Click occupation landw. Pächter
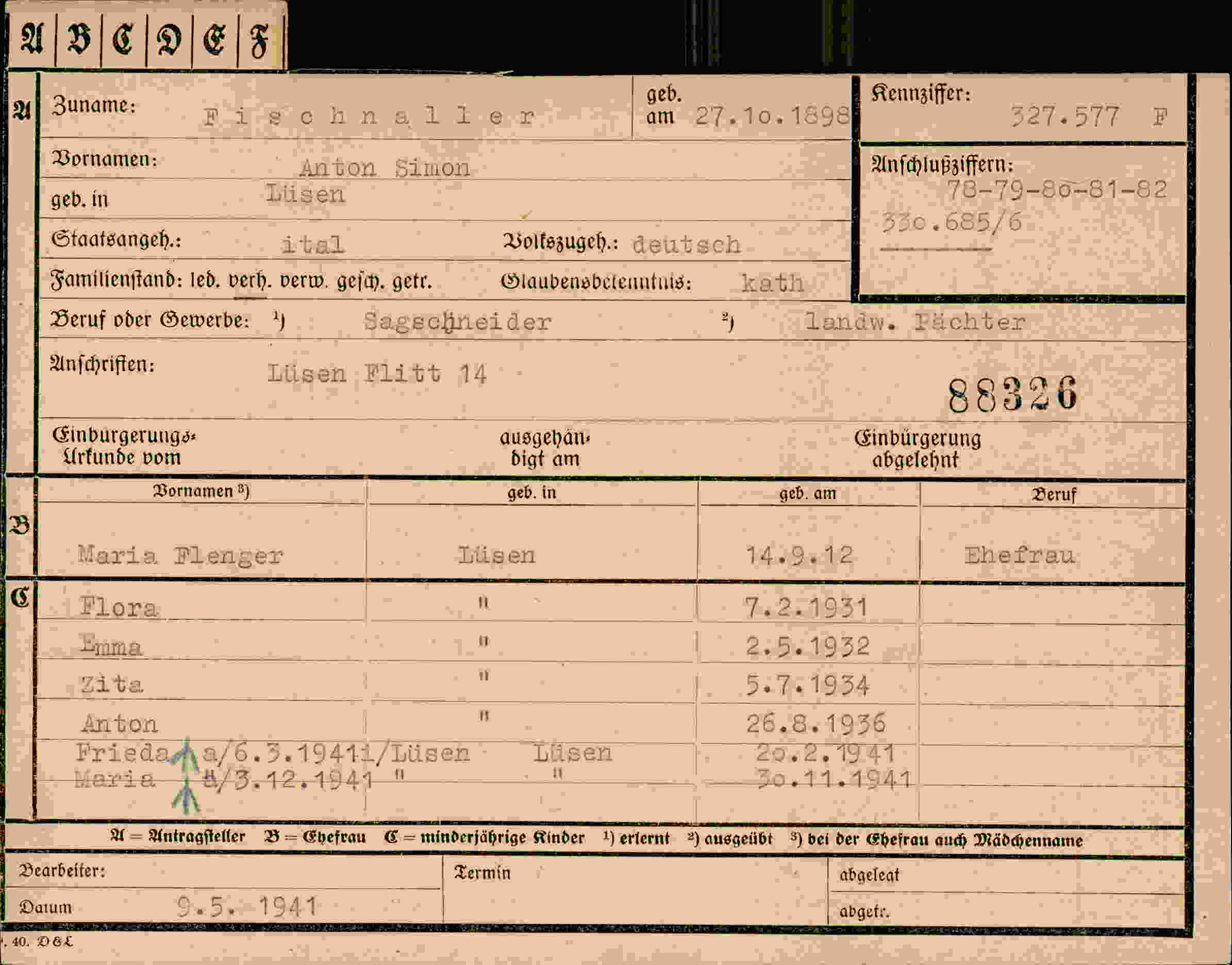 coord(914,322)
